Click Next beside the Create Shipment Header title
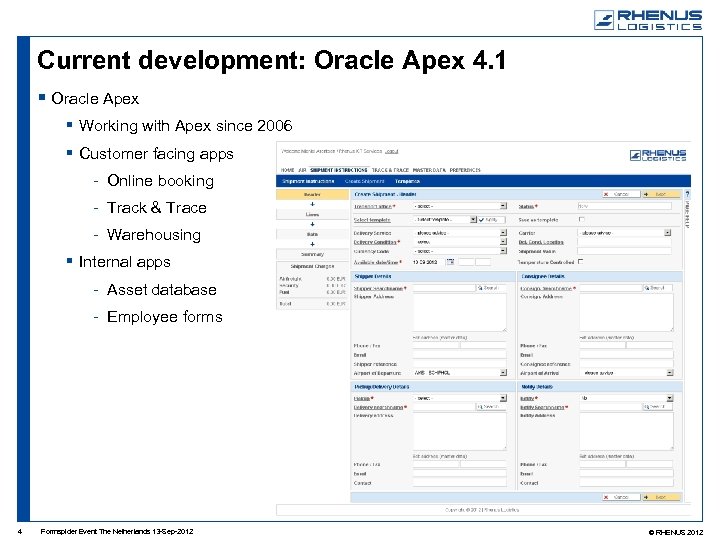 pyautogui.click(x=660, y=194)
